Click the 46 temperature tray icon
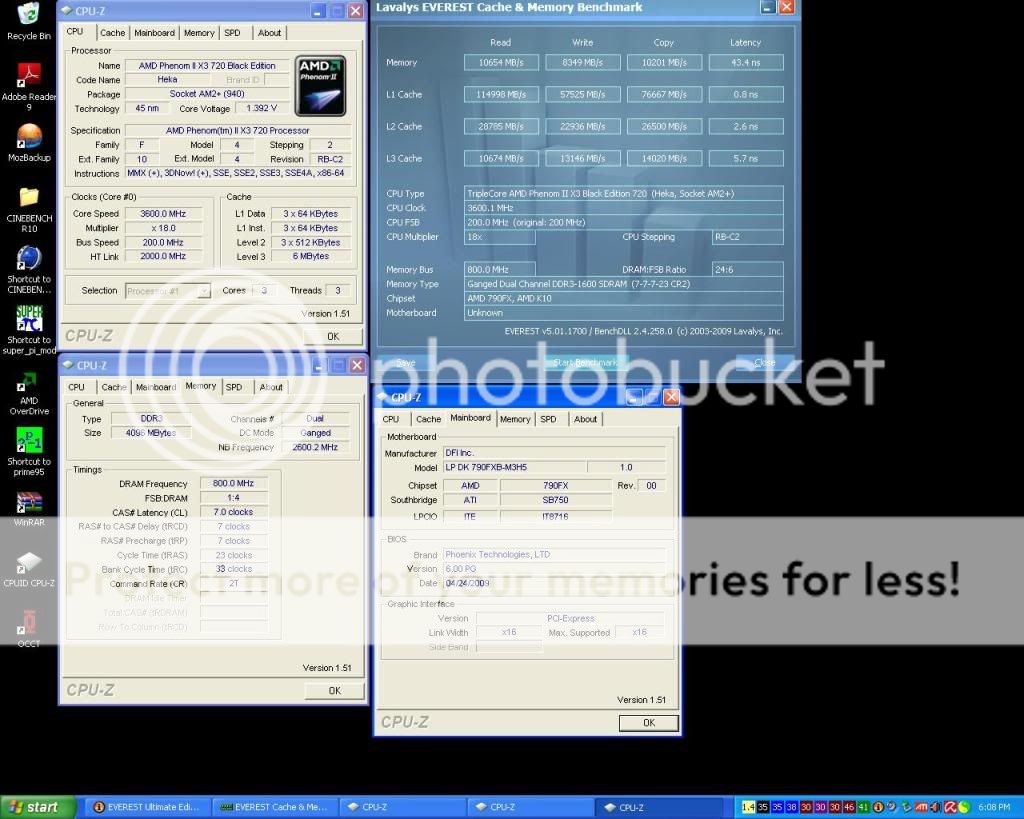This screenshot has height=819, width=1024. (849, 808)
